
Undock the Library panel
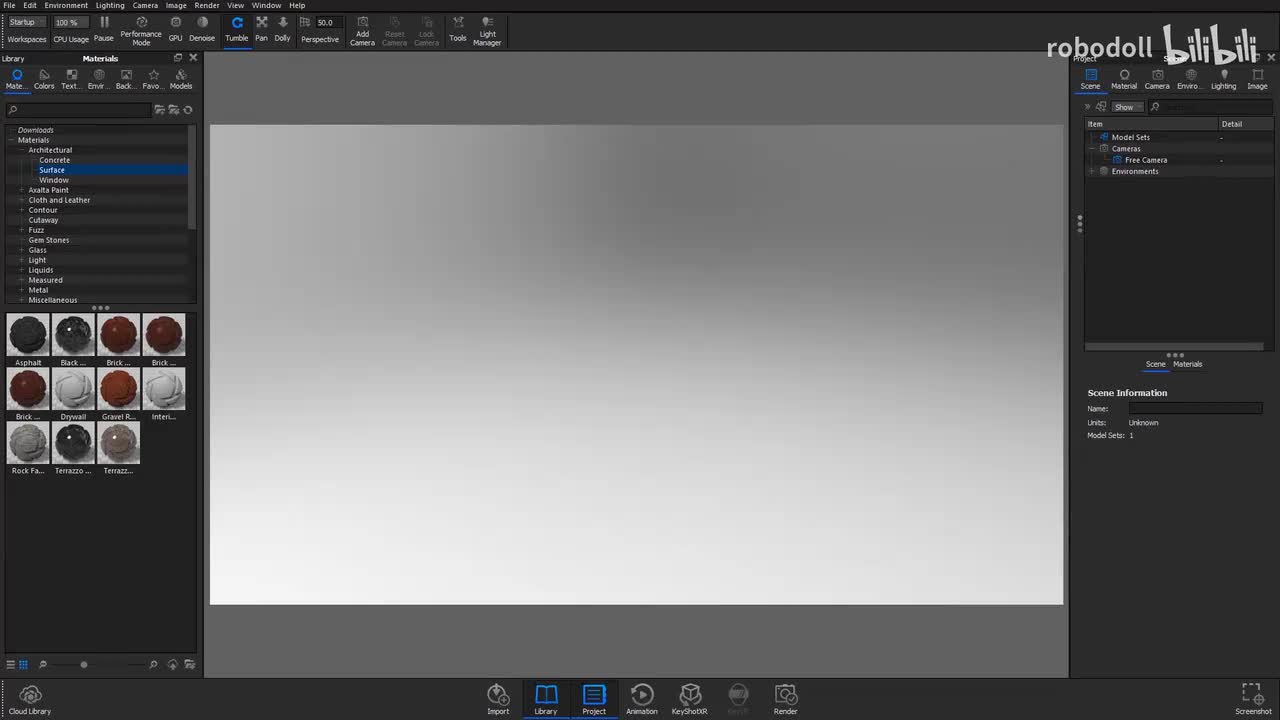[178, 58]
